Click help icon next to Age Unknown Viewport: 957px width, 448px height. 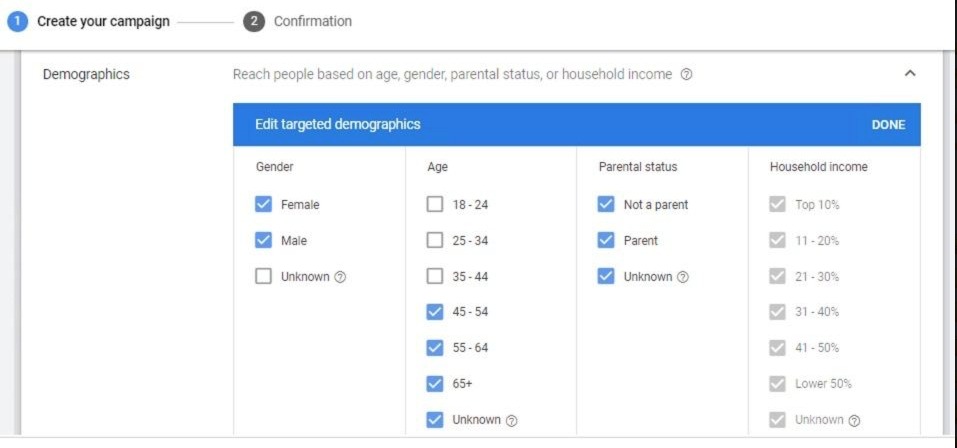tap(512, 421)
